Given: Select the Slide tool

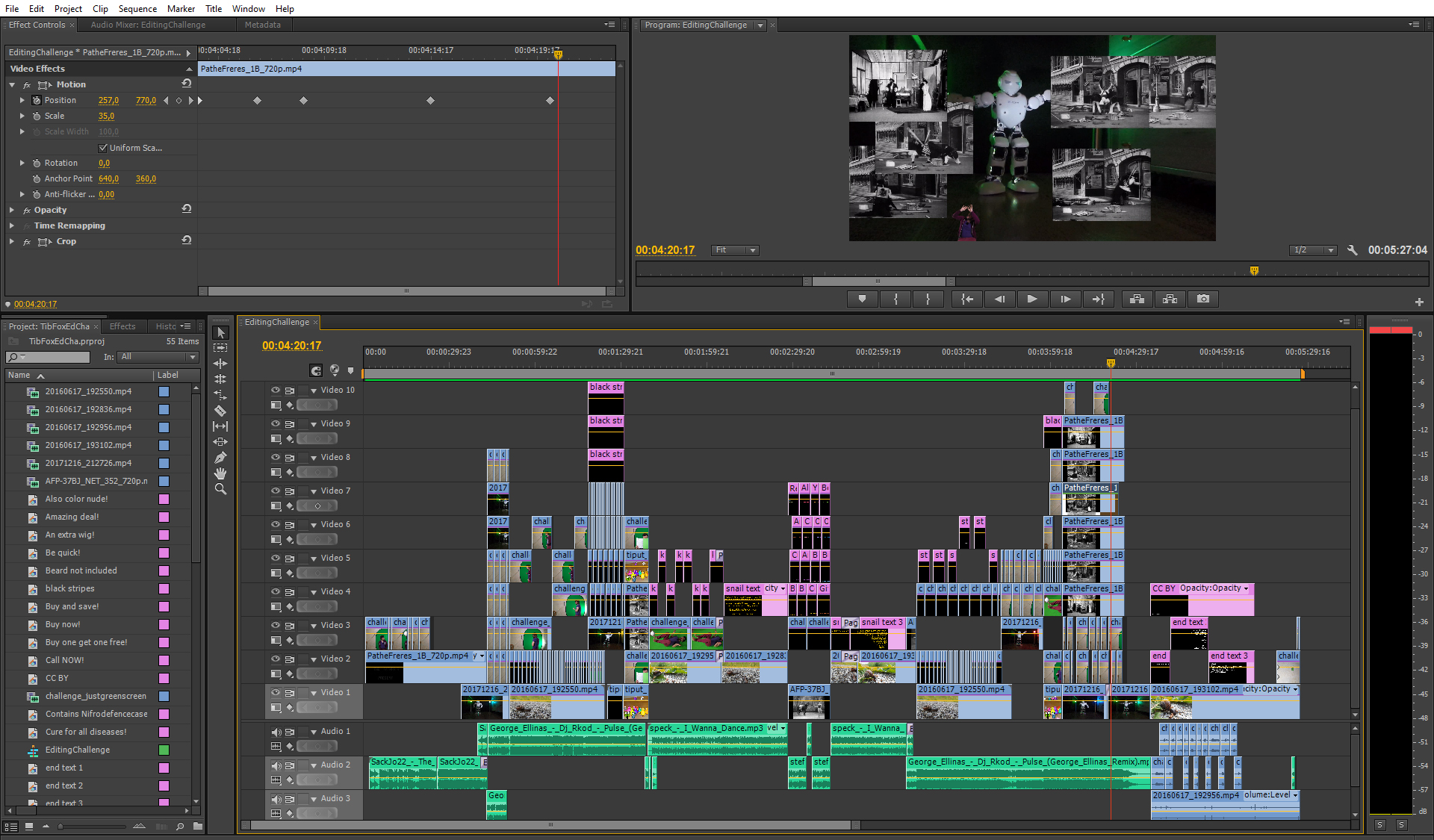Looking at the screenshot, I should click(x=220, y=442).
